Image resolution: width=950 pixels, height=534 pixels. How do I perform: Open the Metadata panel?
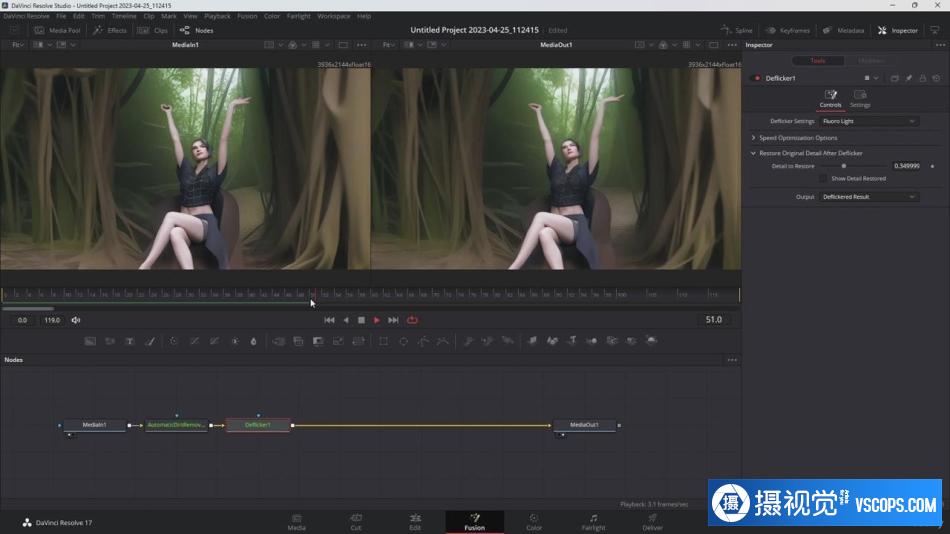click(843, 30)
